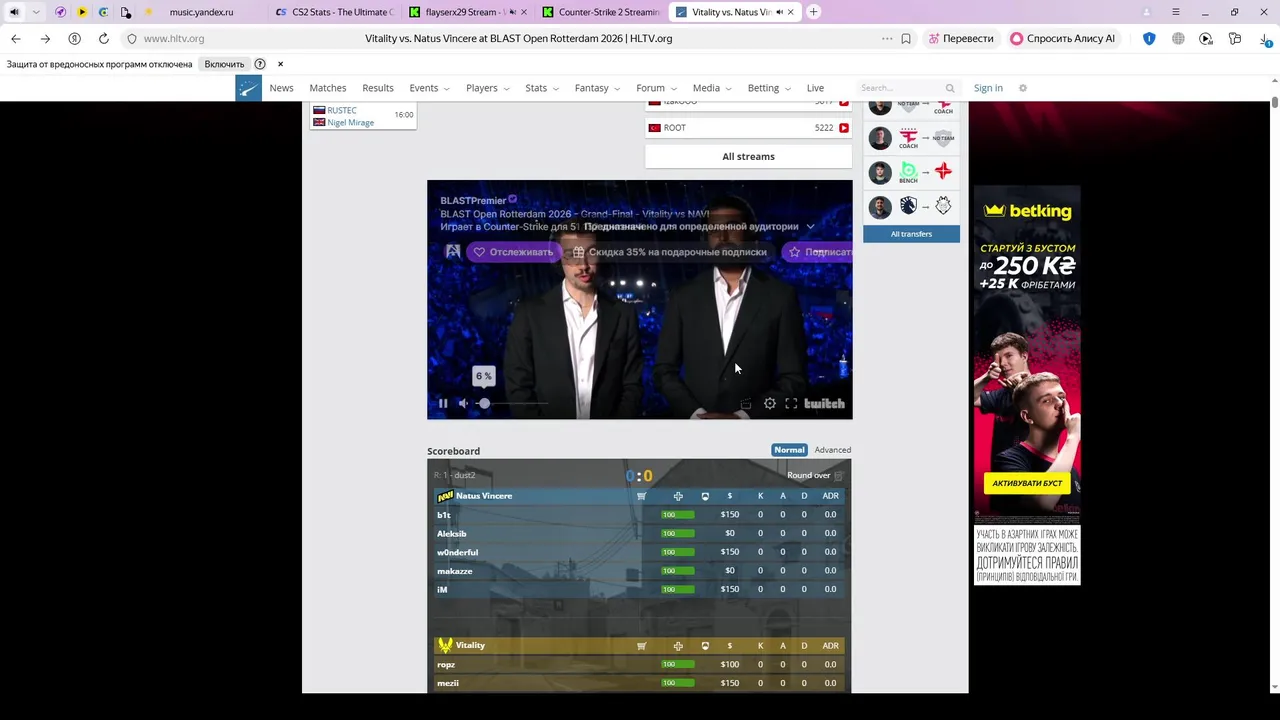Expand the Forum dropdown menu
Screen dimensions: 1280x720
(x=656, y=88)
